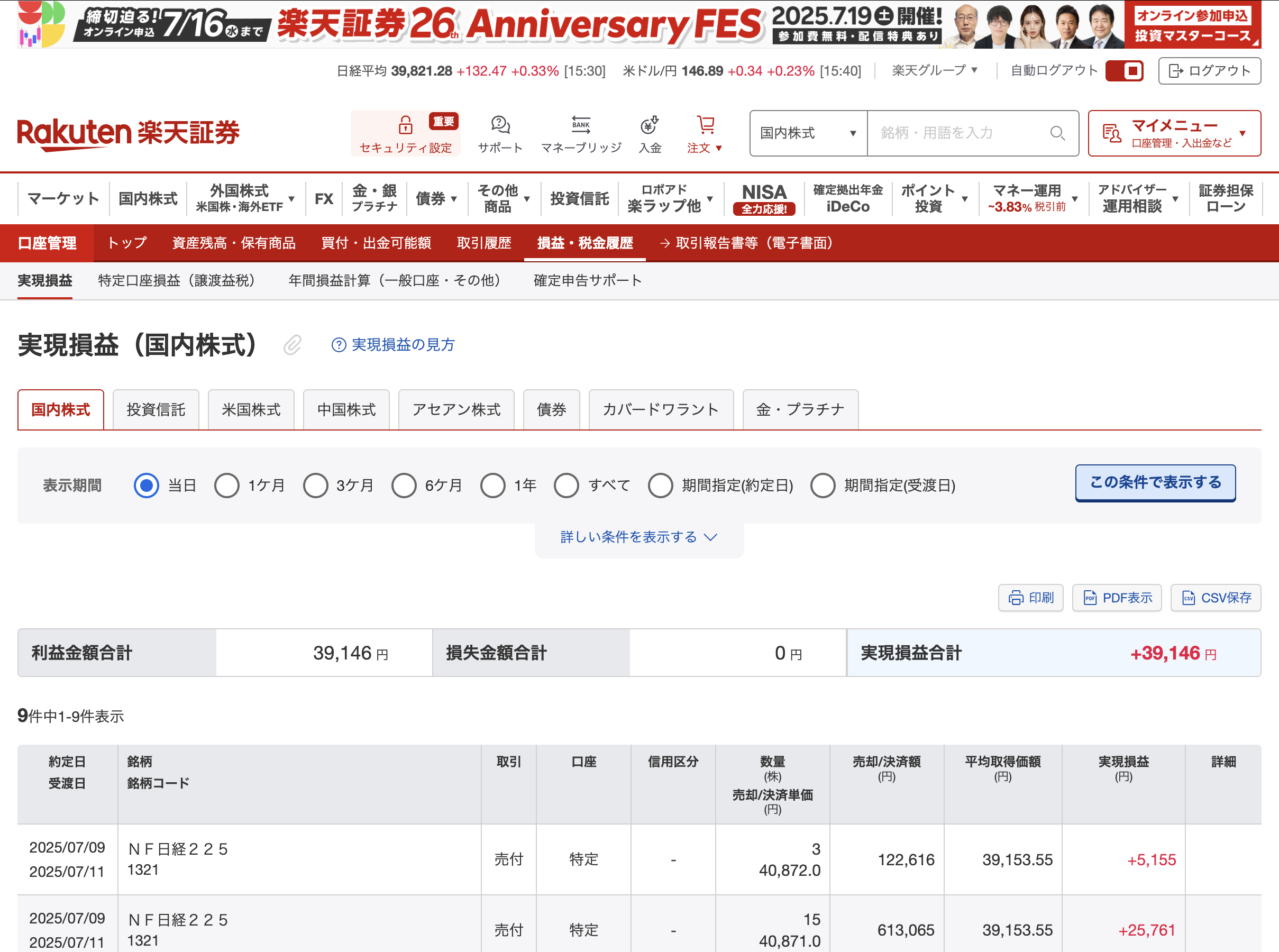Image resolution: width=1279 pixels, height=952 pixels.
Task: Click the Rakuten 楽天証券 logo
Action: 128,134
